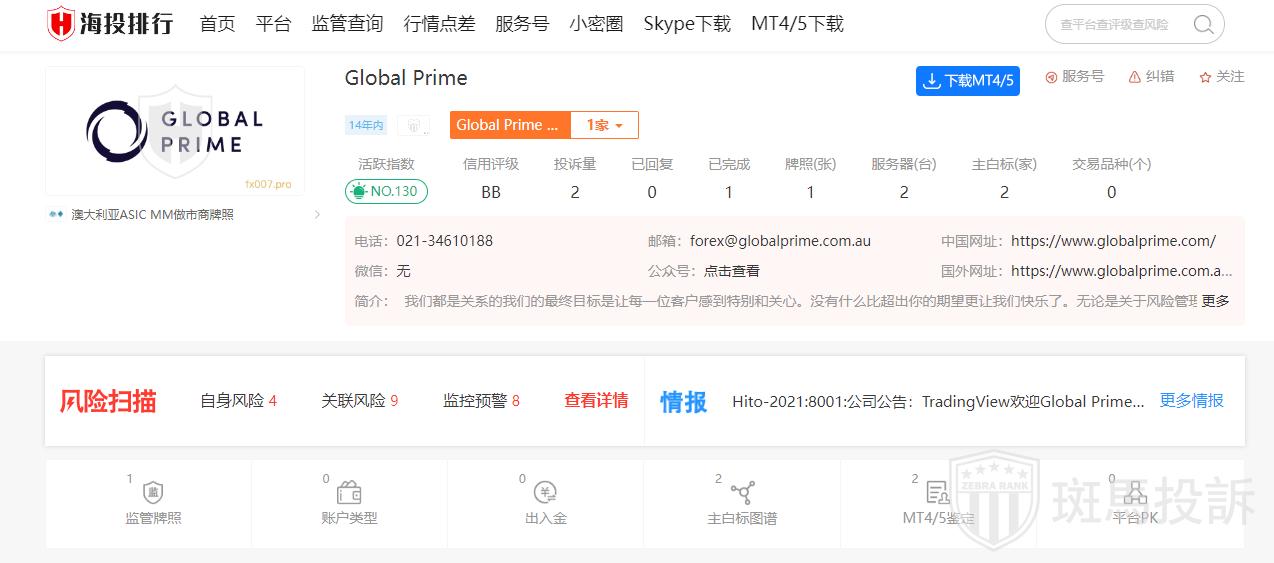The image size is (1274, 563).
Task: Expand the 简介 with 更多
Action: [x=1215, y=301]
